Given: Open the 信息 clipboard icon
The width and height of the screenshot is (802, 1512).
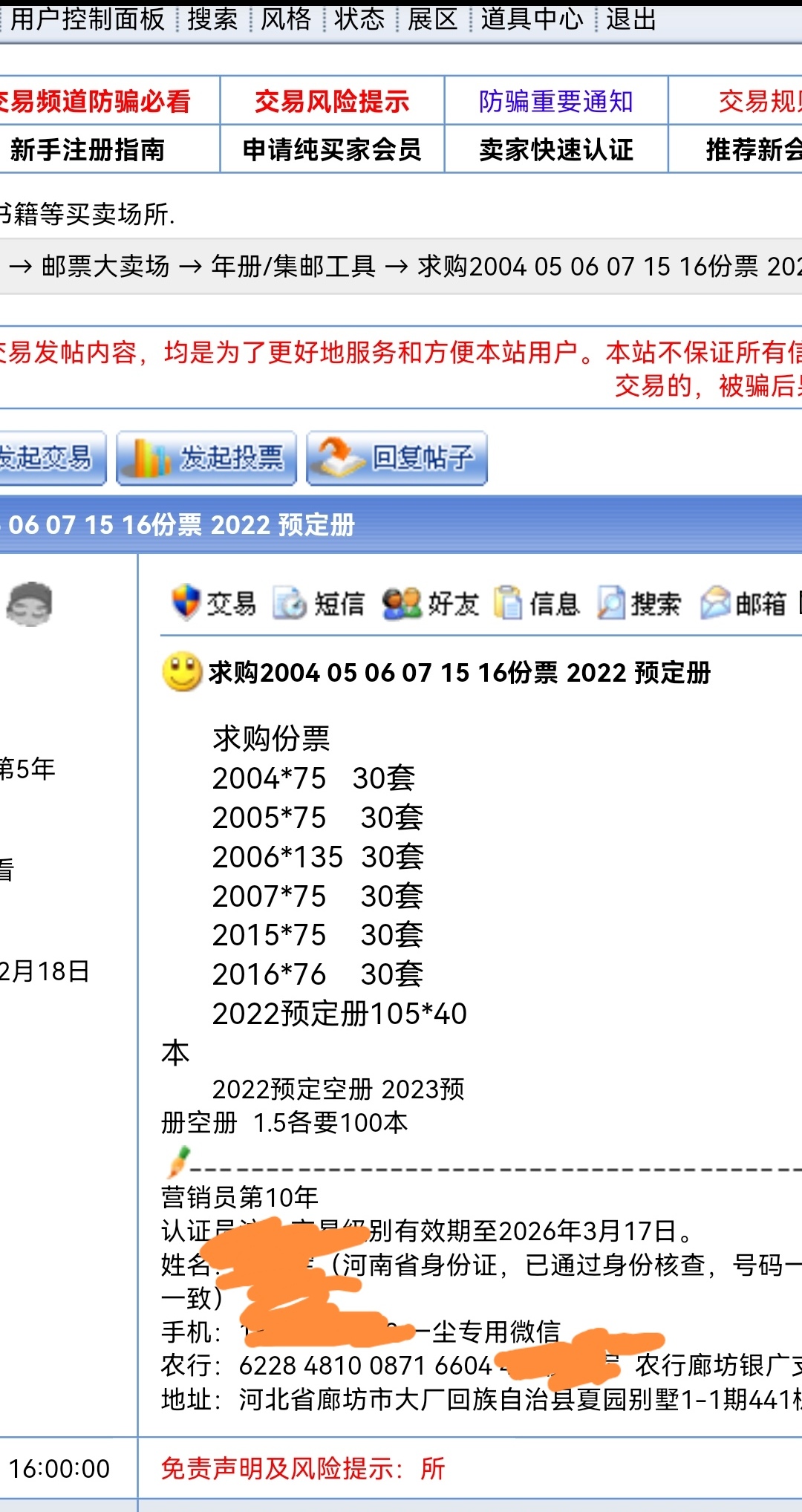Looking at the screenshot, I should click(509, 603).
